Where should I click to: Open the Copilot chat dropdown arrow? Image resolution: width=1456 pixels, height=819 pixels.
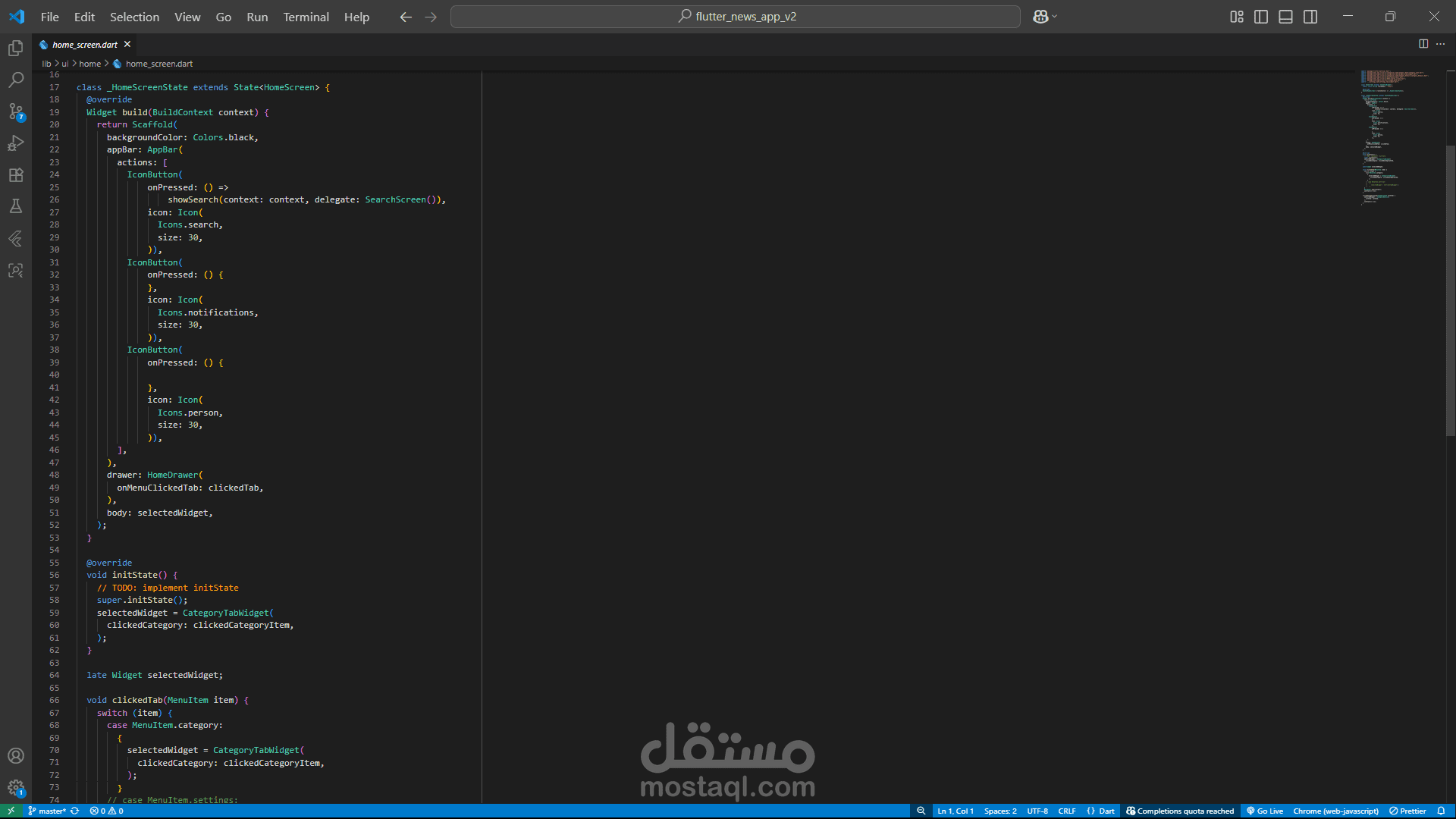pos(1054,17)
